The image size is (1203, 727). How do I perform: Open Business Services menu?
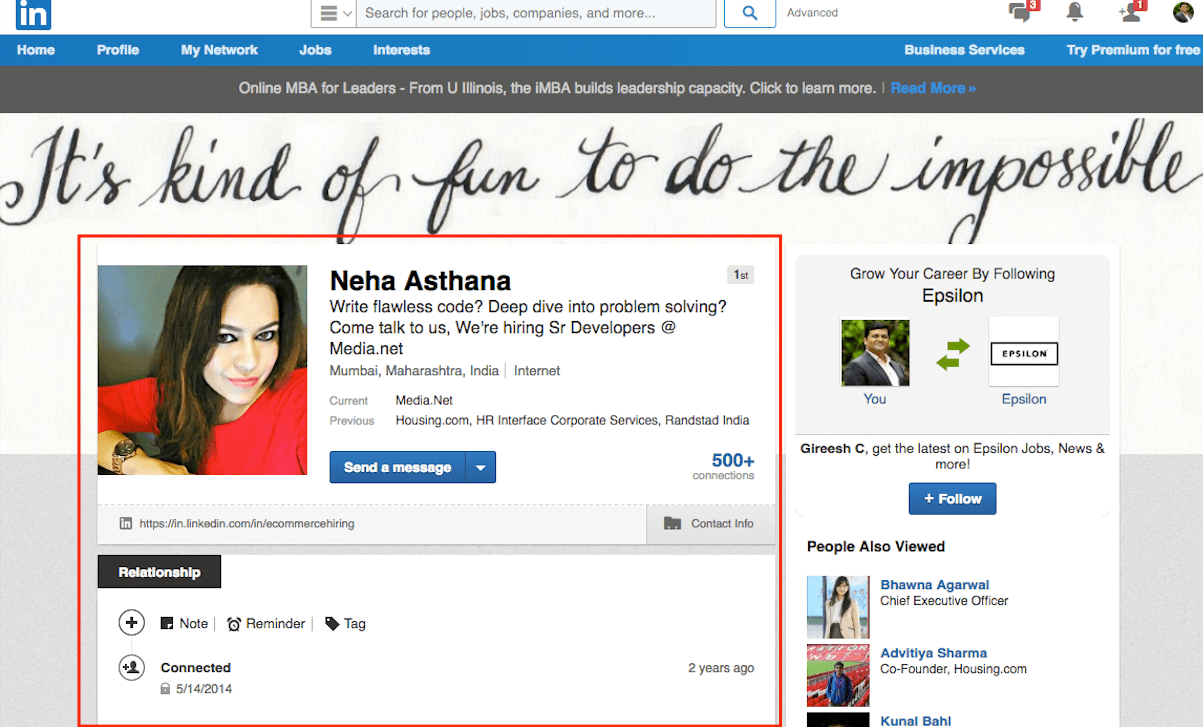pos(964,50)
